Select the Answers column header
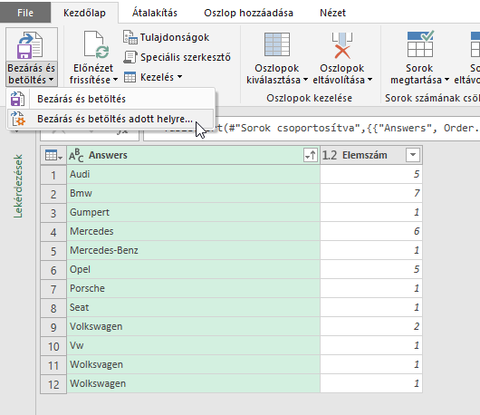 [193, 155]
